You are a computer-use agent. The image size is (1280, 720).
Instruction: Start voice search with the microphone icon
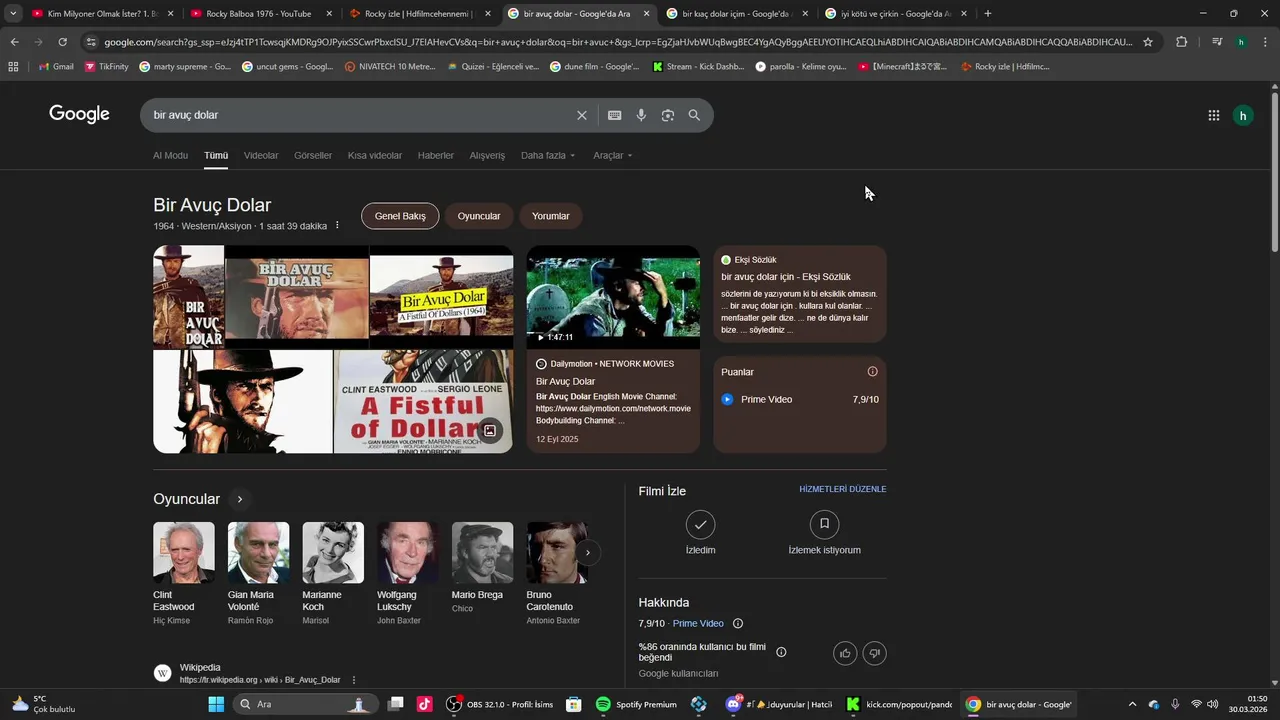tap(641, 115)
